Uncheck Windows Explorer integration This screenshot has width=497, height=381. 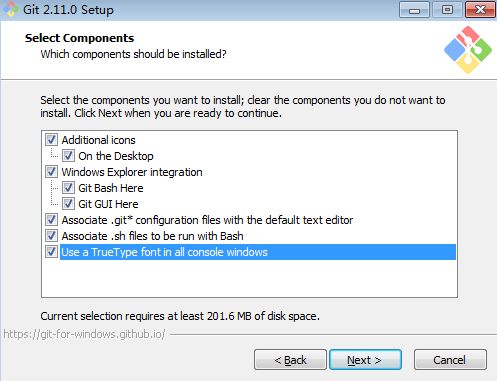tap(51, 172)
